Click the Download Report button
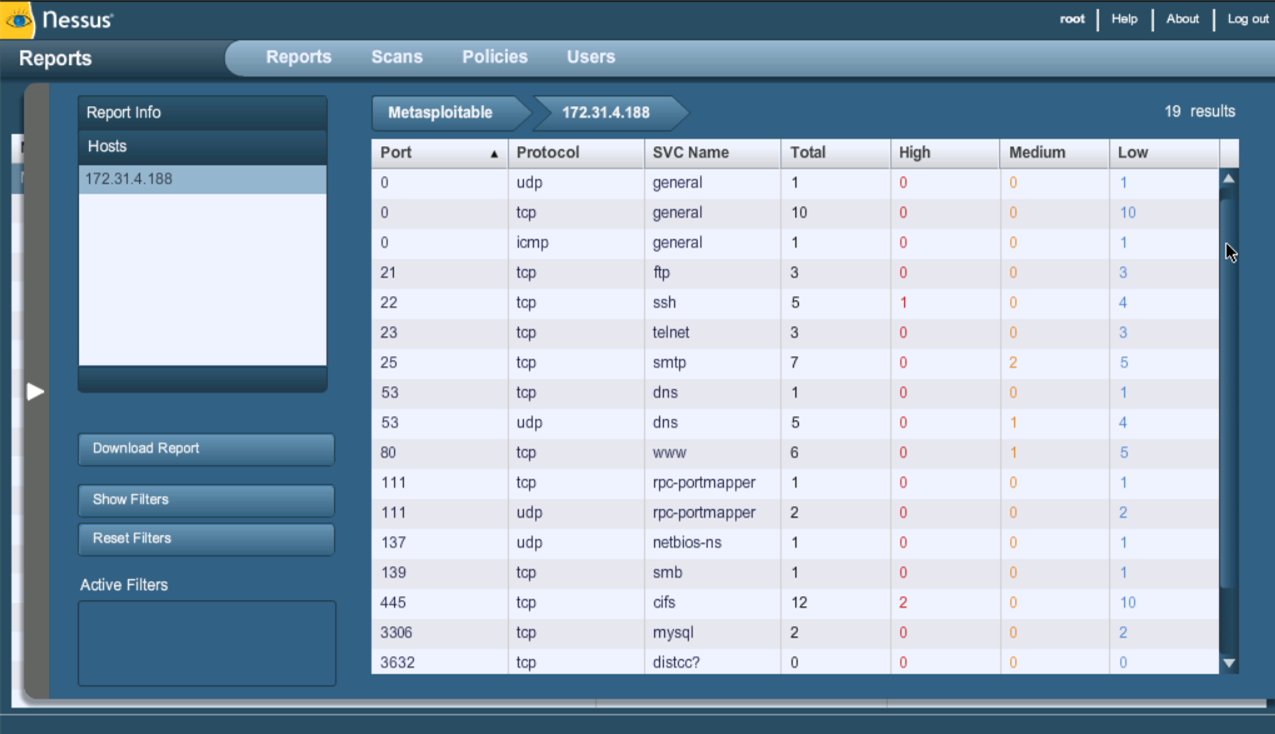Screen dimensions: 1275x734 click(x=206, y=449)
